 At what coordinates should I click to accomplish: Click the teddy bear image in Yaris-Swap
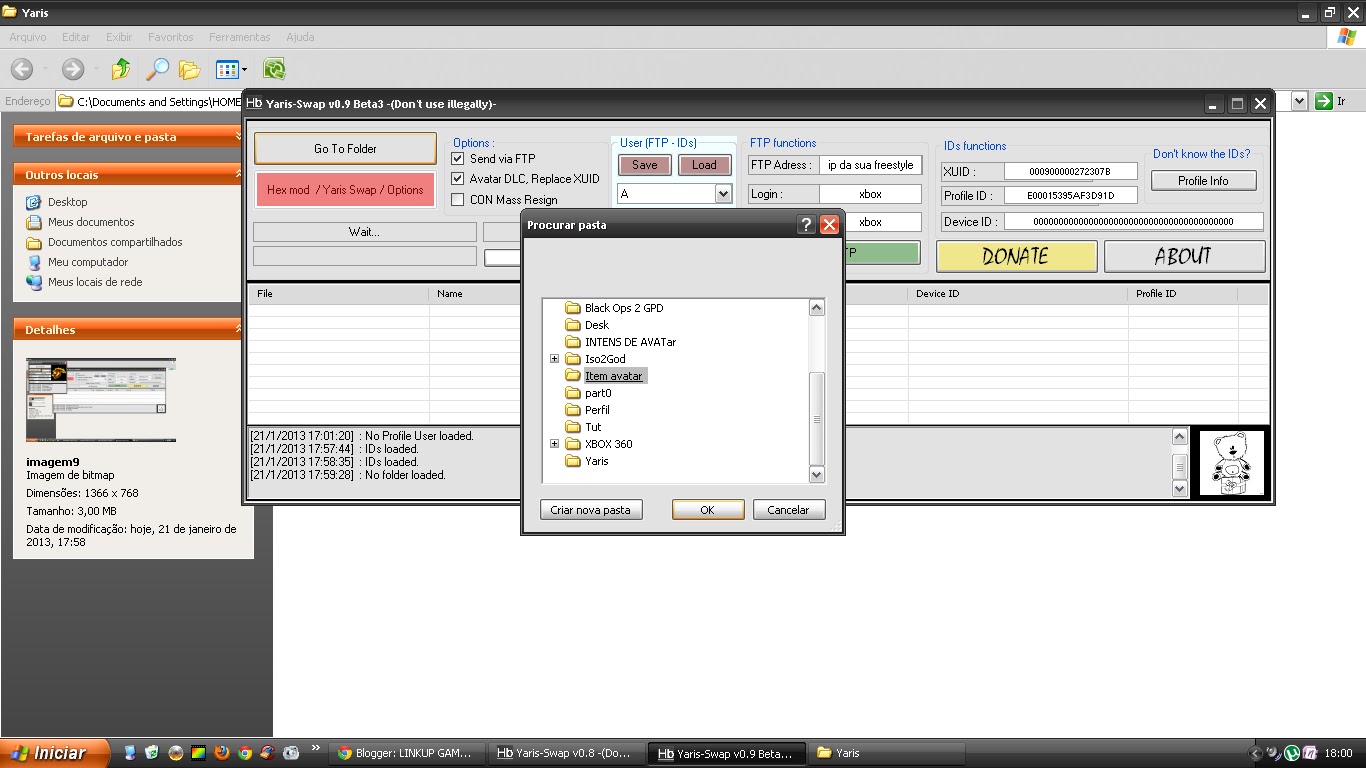click(x=1230, y=462)
